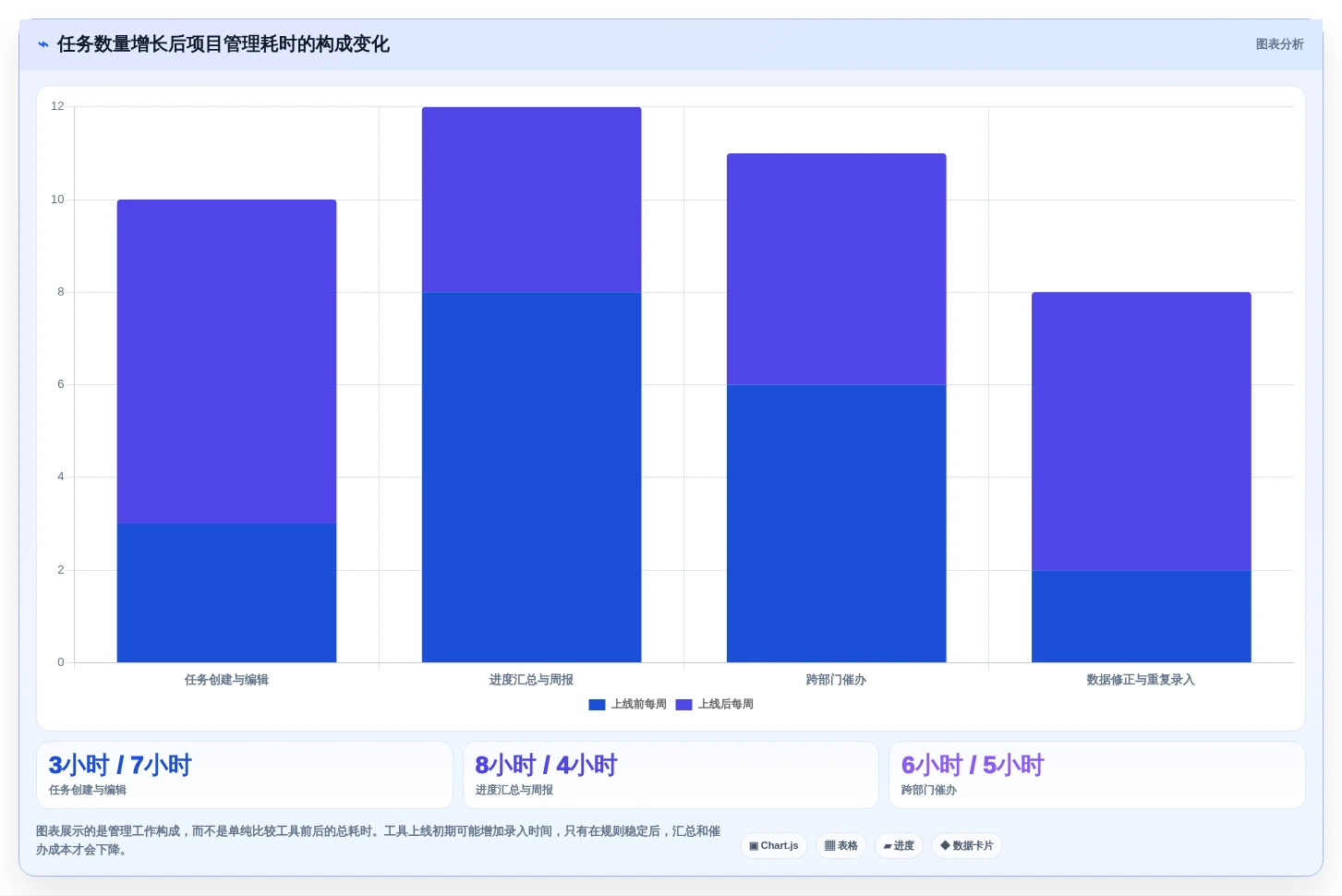
Task: Click the x-axis label 任务创建与编辑
Action: click(x=226, y=680)
